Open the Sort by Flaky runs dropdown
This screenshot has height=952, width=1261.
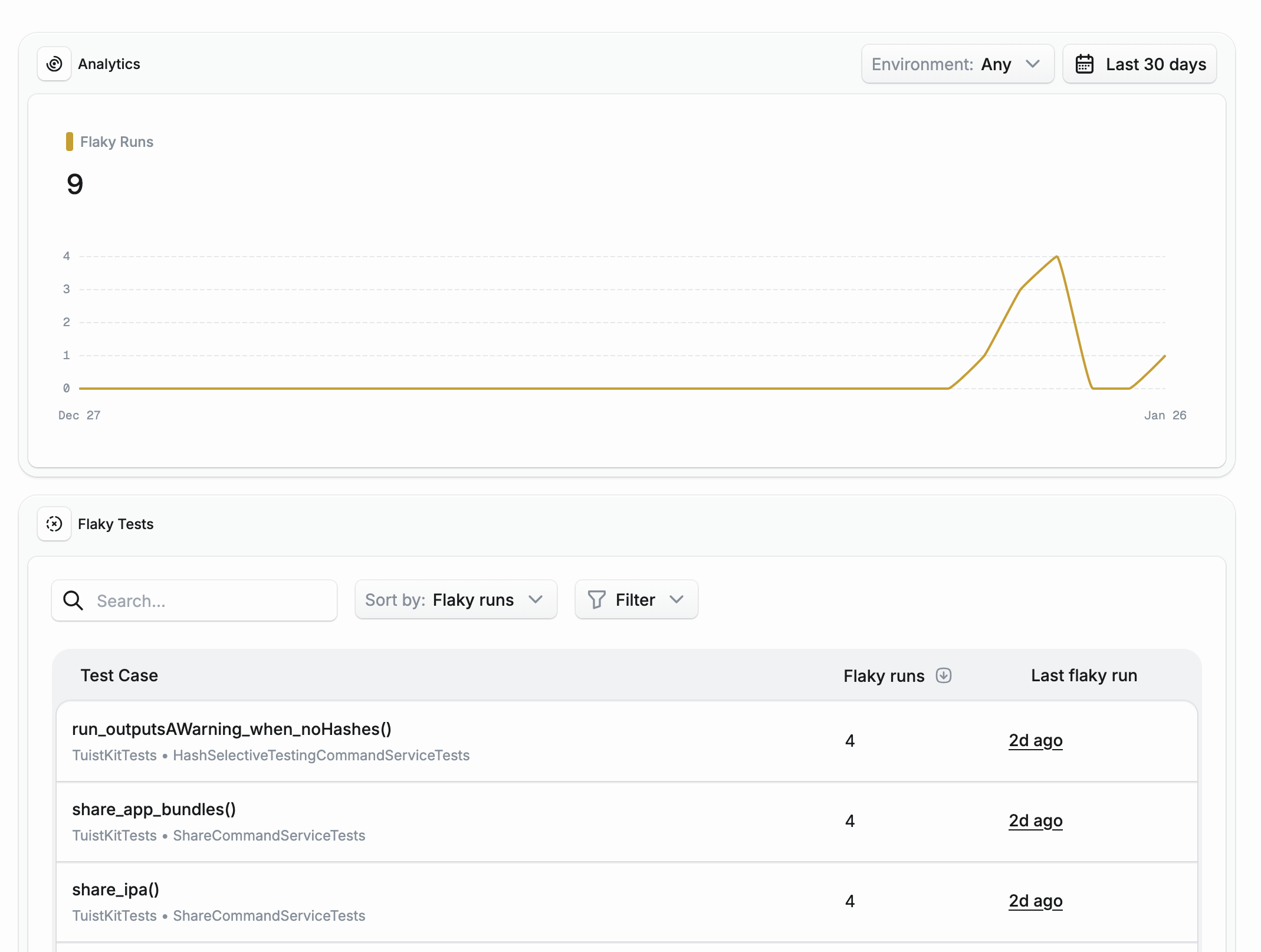pyautogui.click(x=455, y=599)
